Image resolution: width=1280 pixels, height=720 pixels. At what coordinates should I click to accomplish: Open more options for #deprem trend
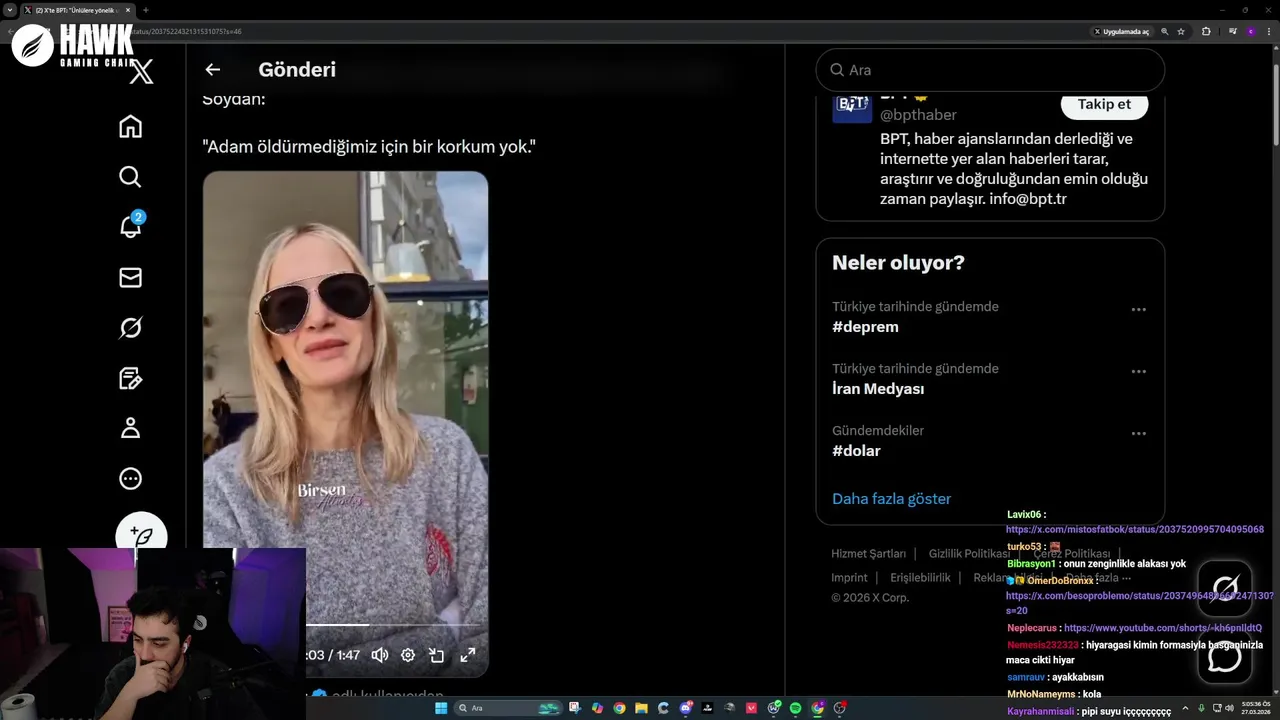click(1138, 310)
